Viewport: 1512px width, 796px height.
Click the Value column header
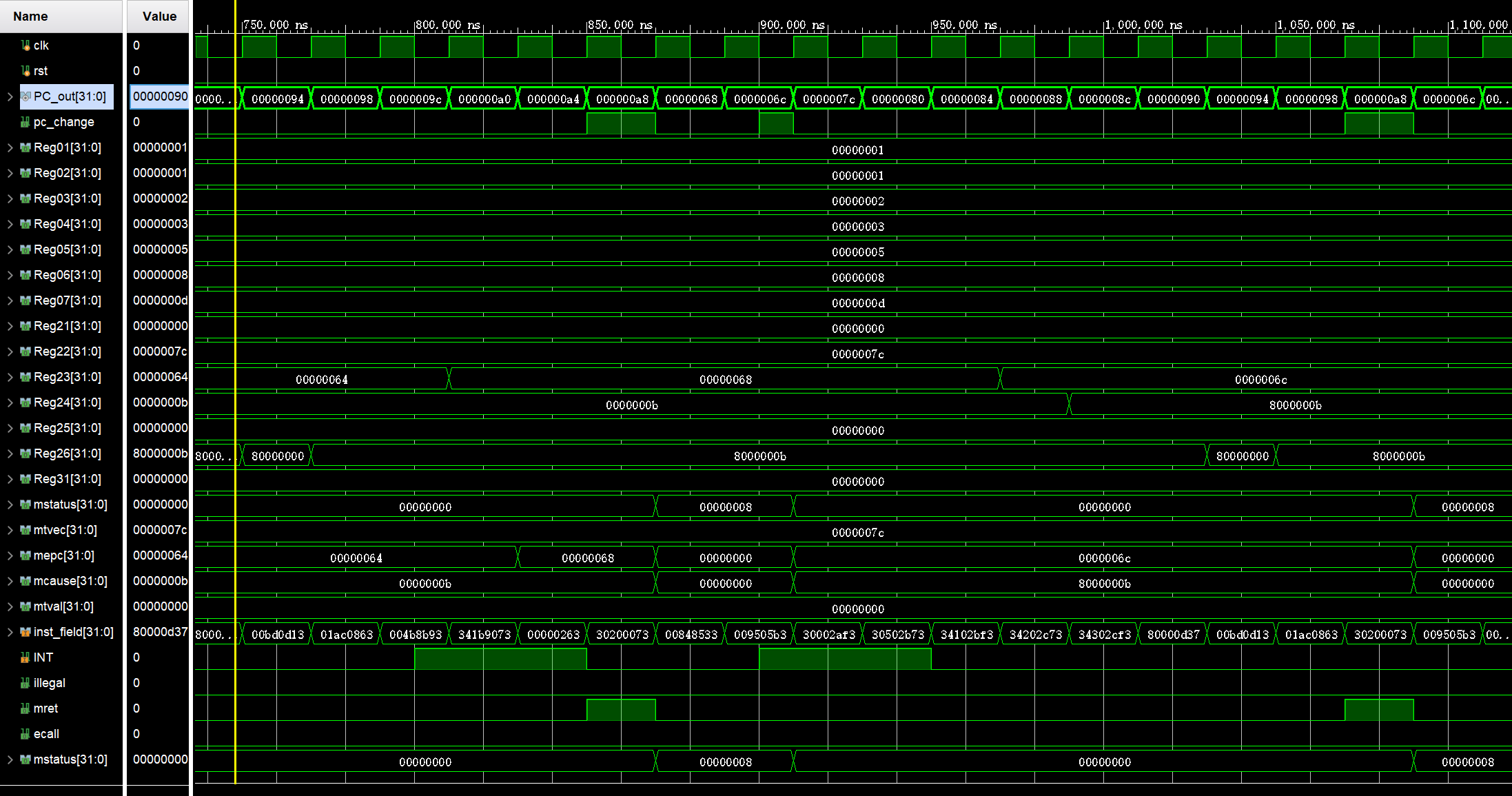tap(159, 17)
